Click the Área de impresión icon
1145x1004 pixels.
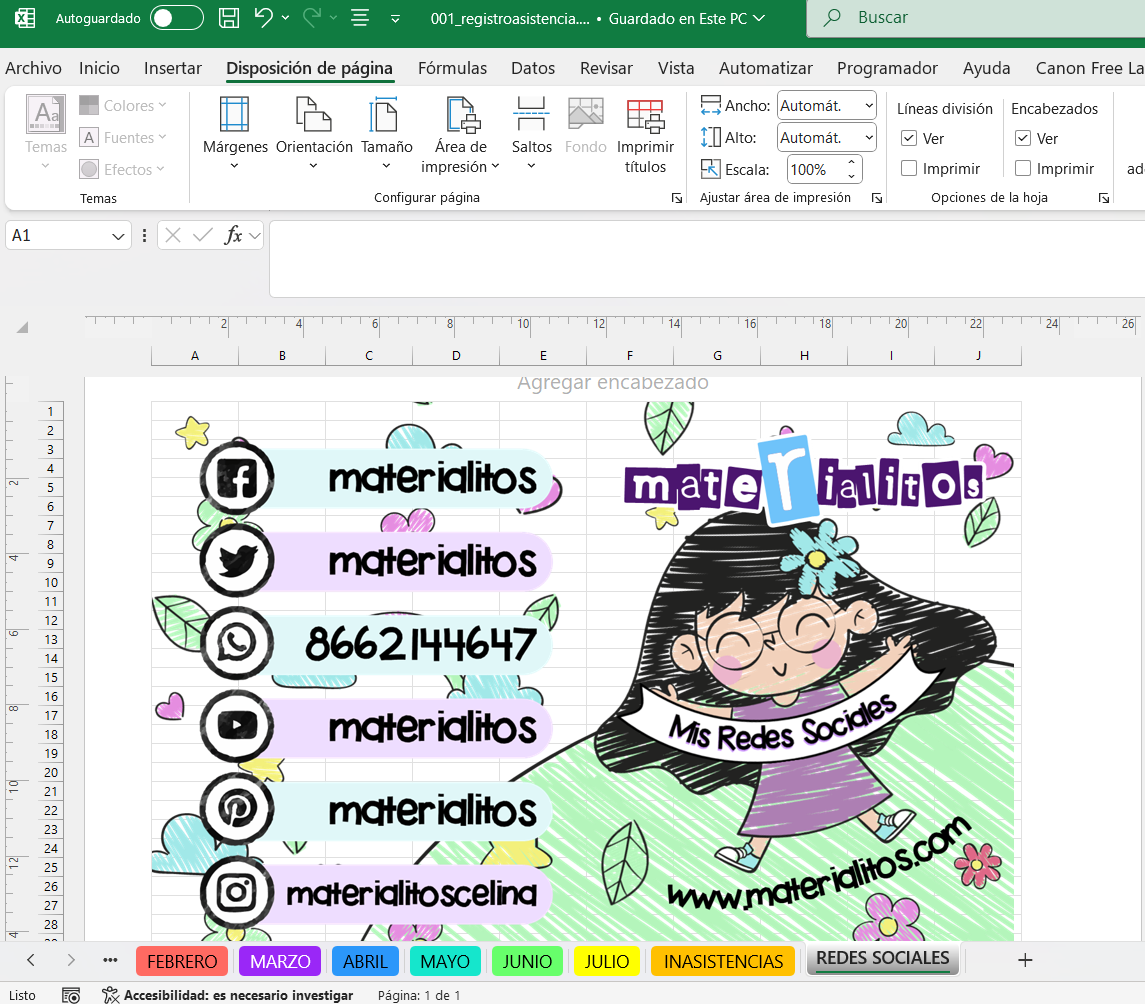tap(461, 115)
